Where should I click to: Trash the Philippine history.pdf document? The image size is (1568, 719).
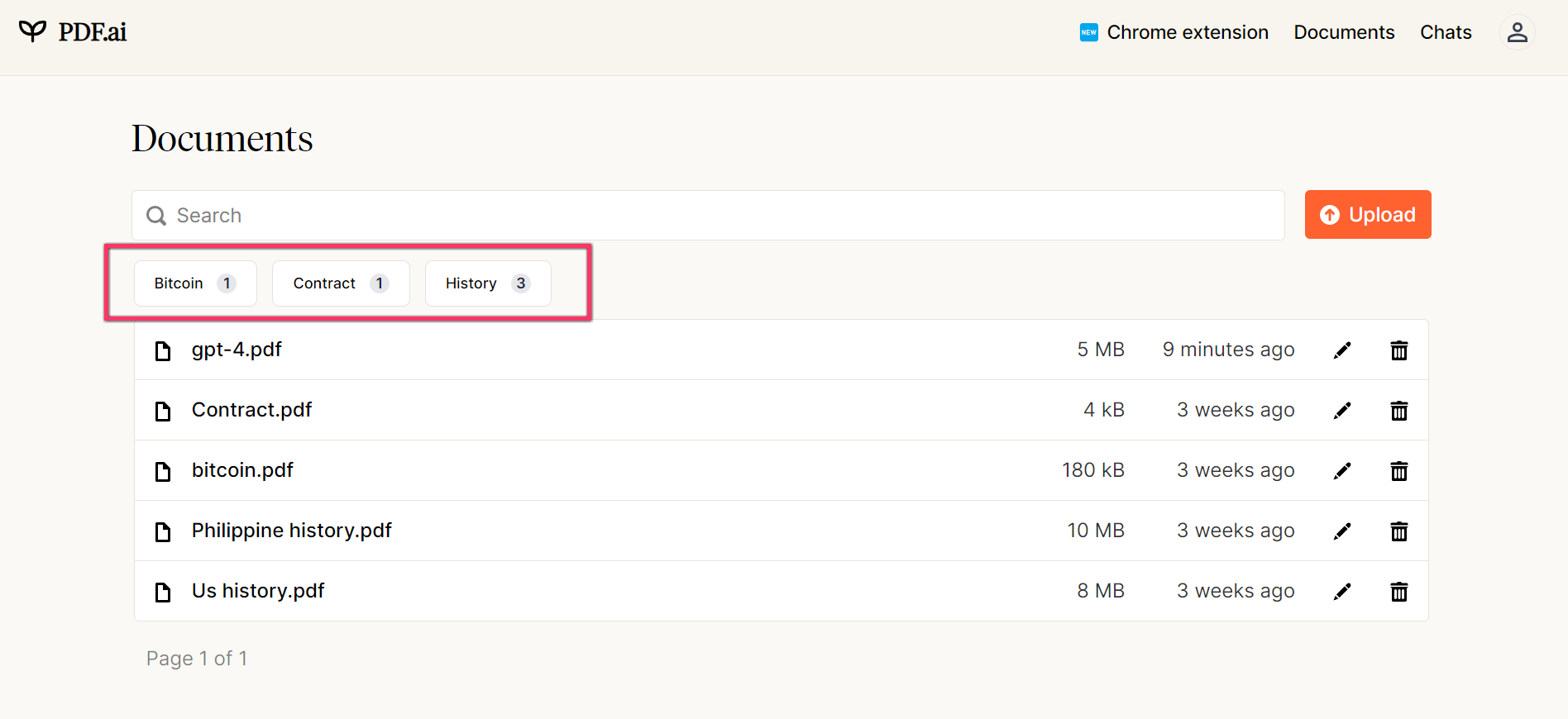click(1398, 531)
